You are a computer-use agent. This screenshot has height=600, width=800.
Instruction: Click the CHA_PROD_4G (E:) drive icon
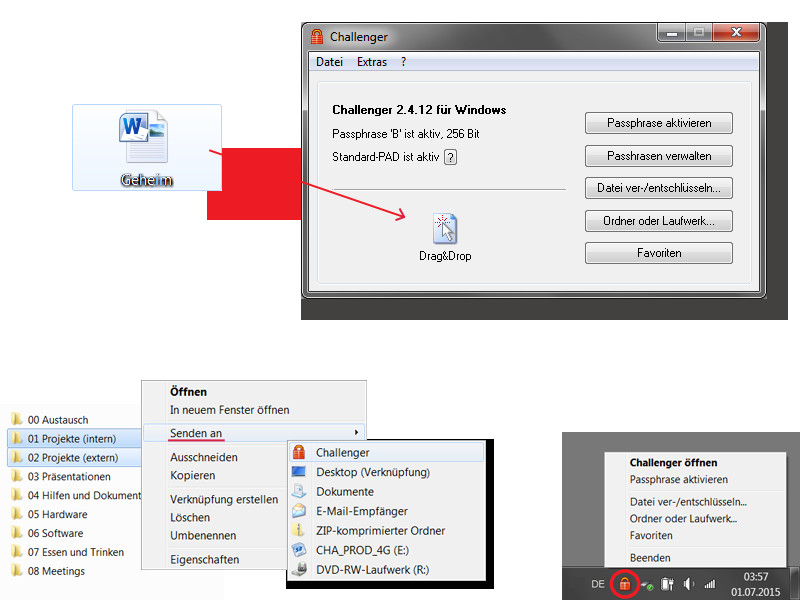click(299, 550)
